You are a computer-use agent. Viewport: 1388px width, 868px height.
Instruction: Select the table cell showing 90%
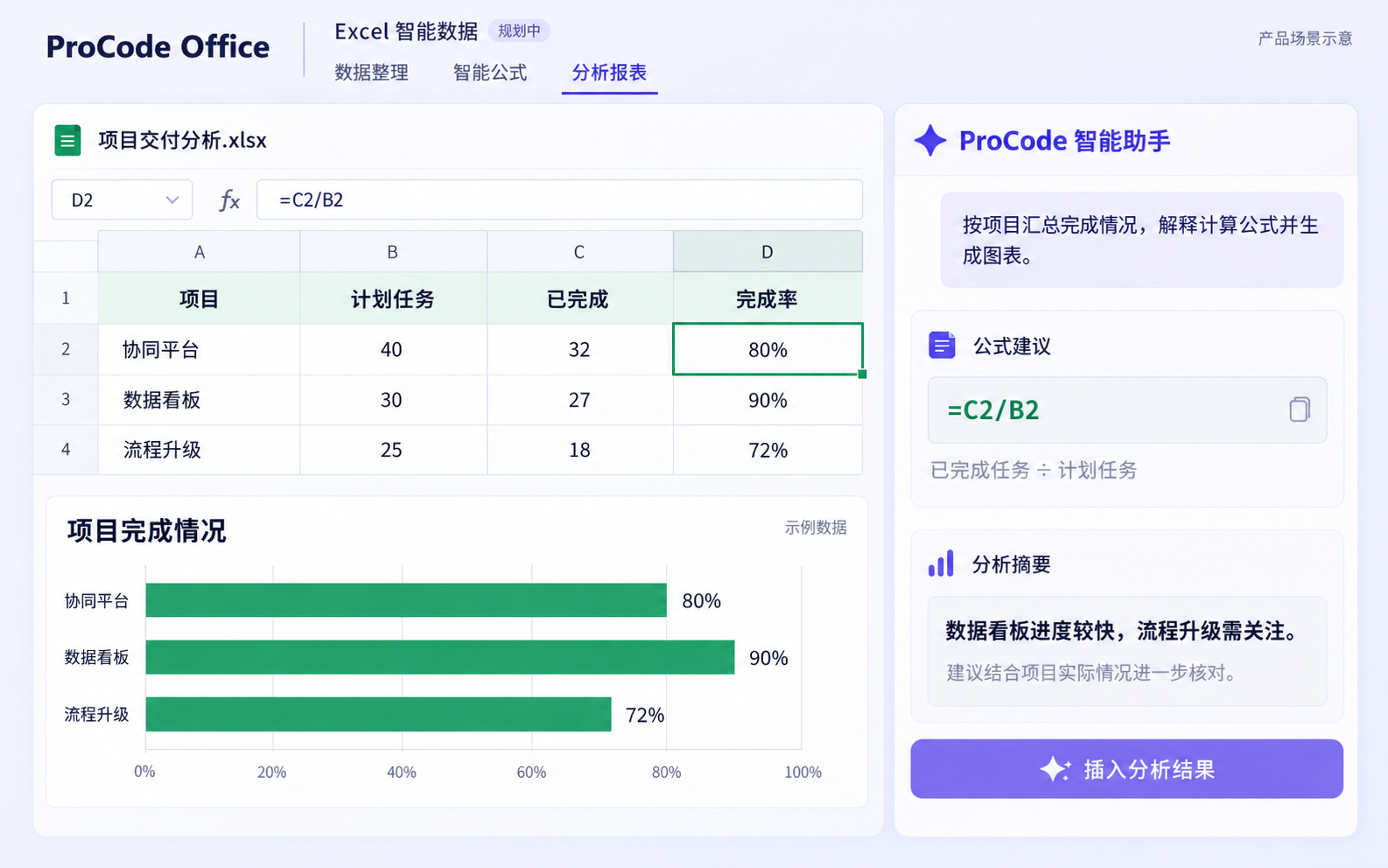(x=768, y=400)
